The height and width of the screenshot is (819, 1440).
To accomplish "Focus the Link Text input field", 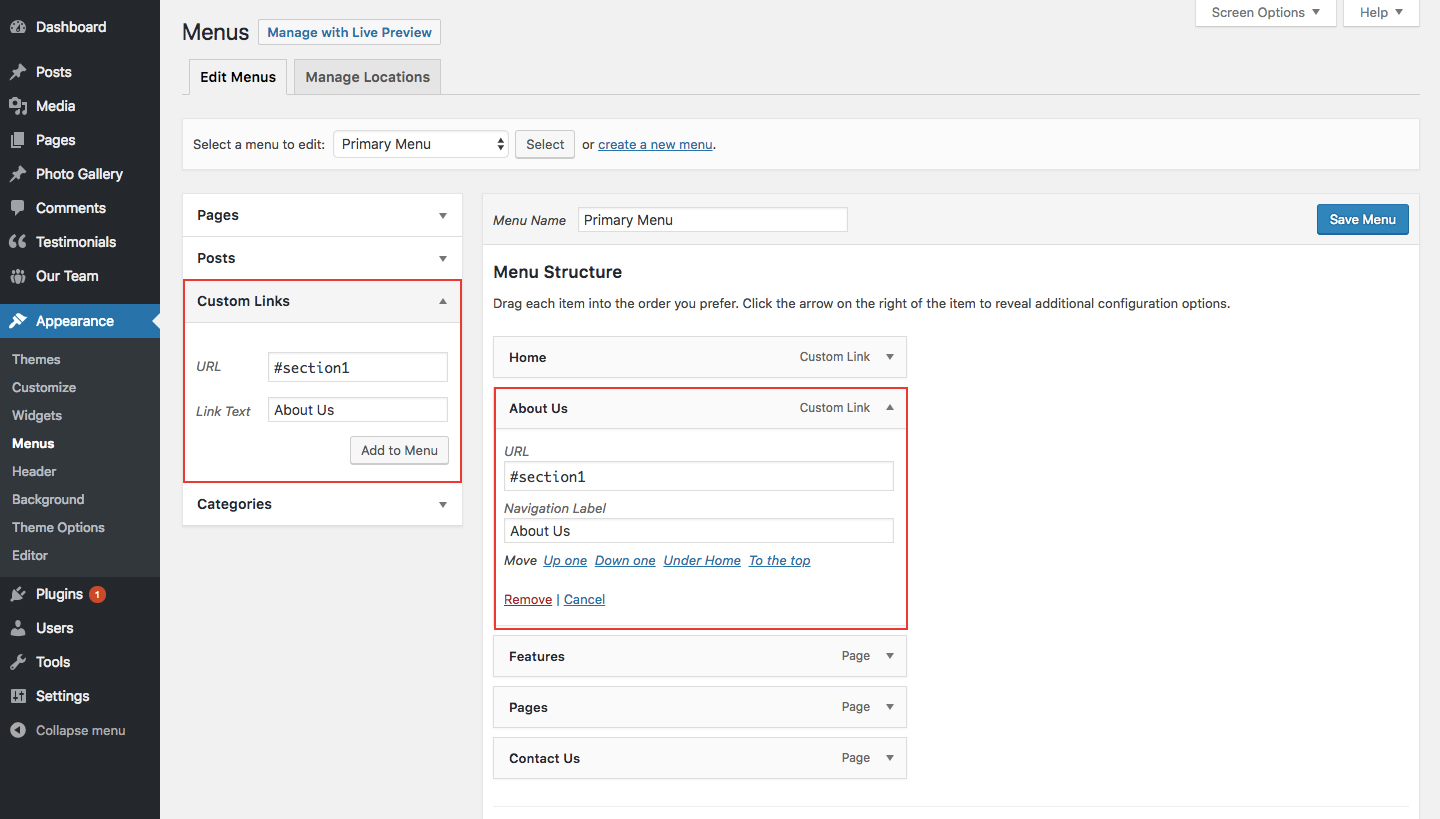I will (358, 410).
